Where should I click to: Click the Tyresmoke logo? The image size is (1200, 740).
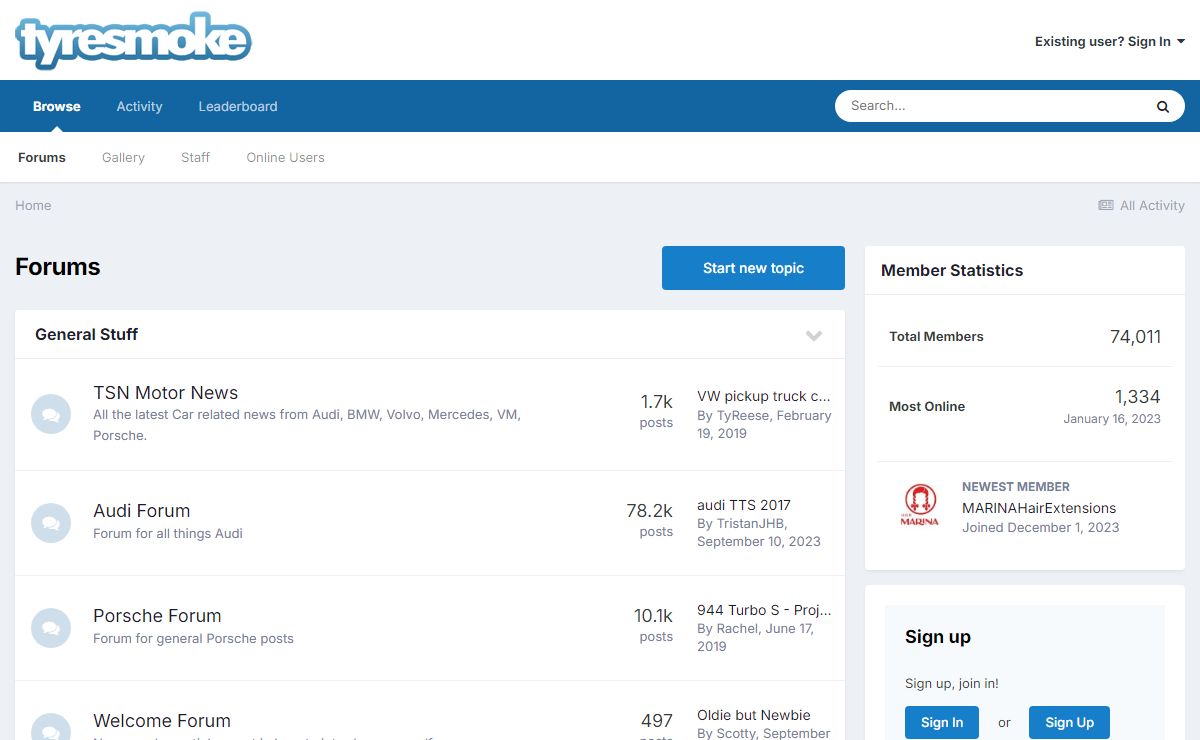[133, 40]
